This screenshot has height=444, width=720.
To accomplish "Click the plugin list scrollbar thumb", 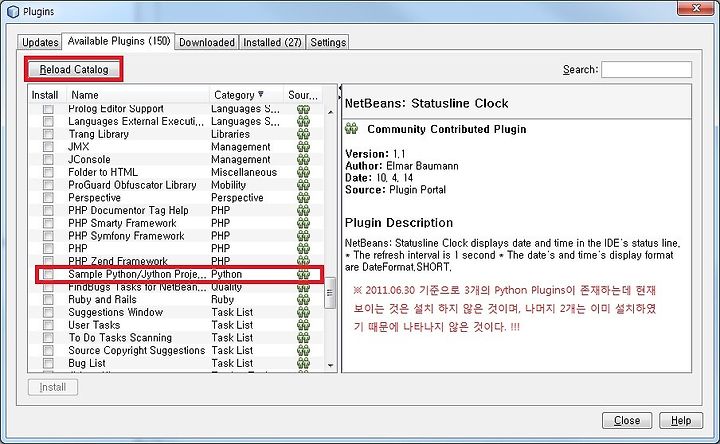I will (x=330, y=292).
